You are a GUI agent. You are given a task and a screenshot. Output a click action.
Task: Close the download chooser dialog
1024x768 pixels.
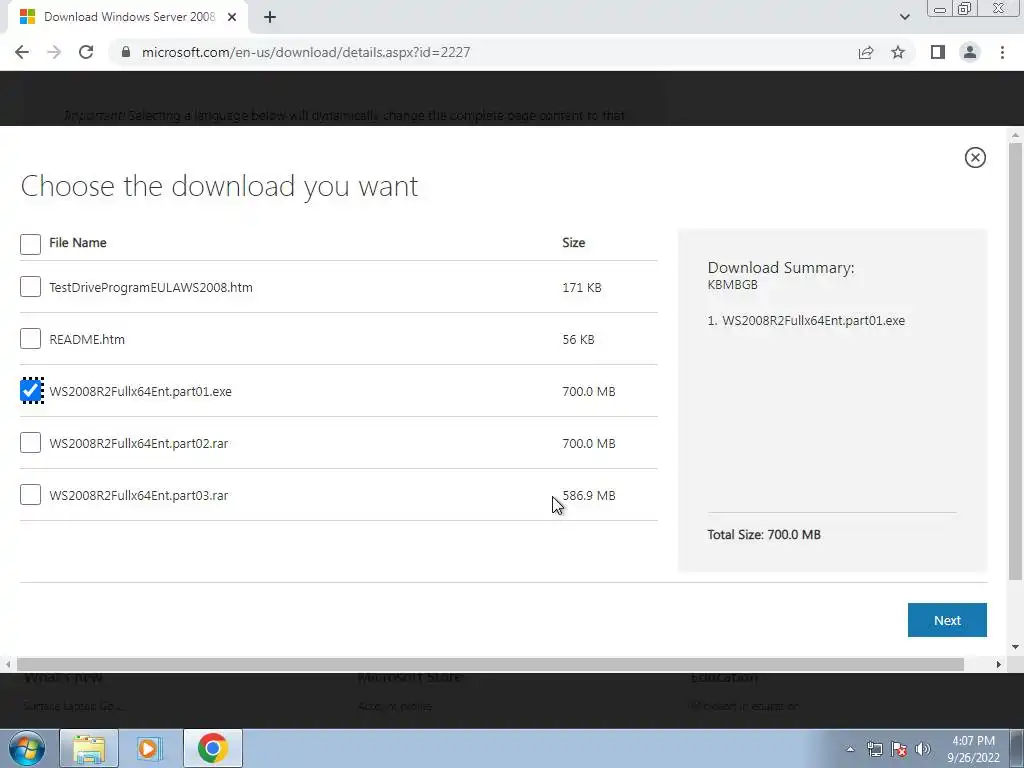(x=975, y=157)
